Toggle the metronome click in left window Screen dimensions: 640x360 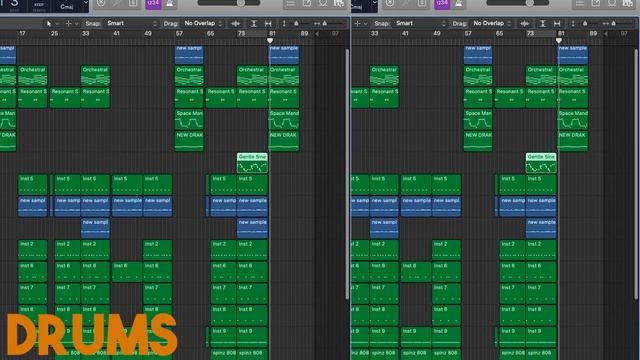click(169, 4)
